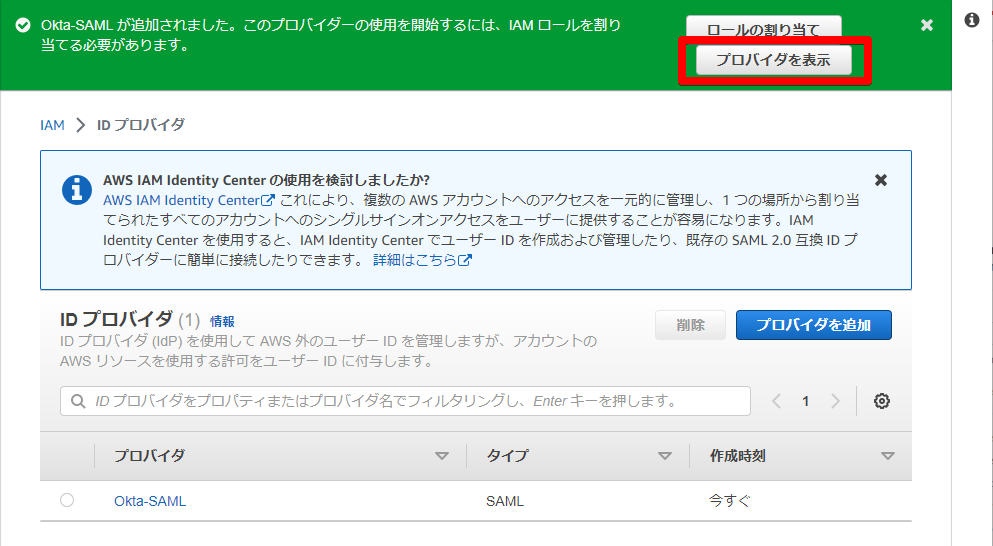Click the プロバイダを表示 button
Viewport: 993px width, 546px height.
tap(773, 60)
